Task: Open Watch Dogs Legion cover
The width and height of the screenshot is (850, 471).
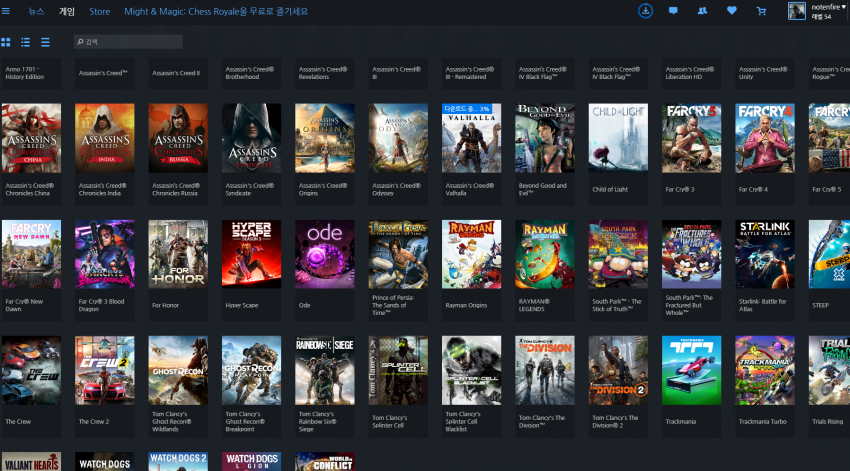Action: click(252, 461)
